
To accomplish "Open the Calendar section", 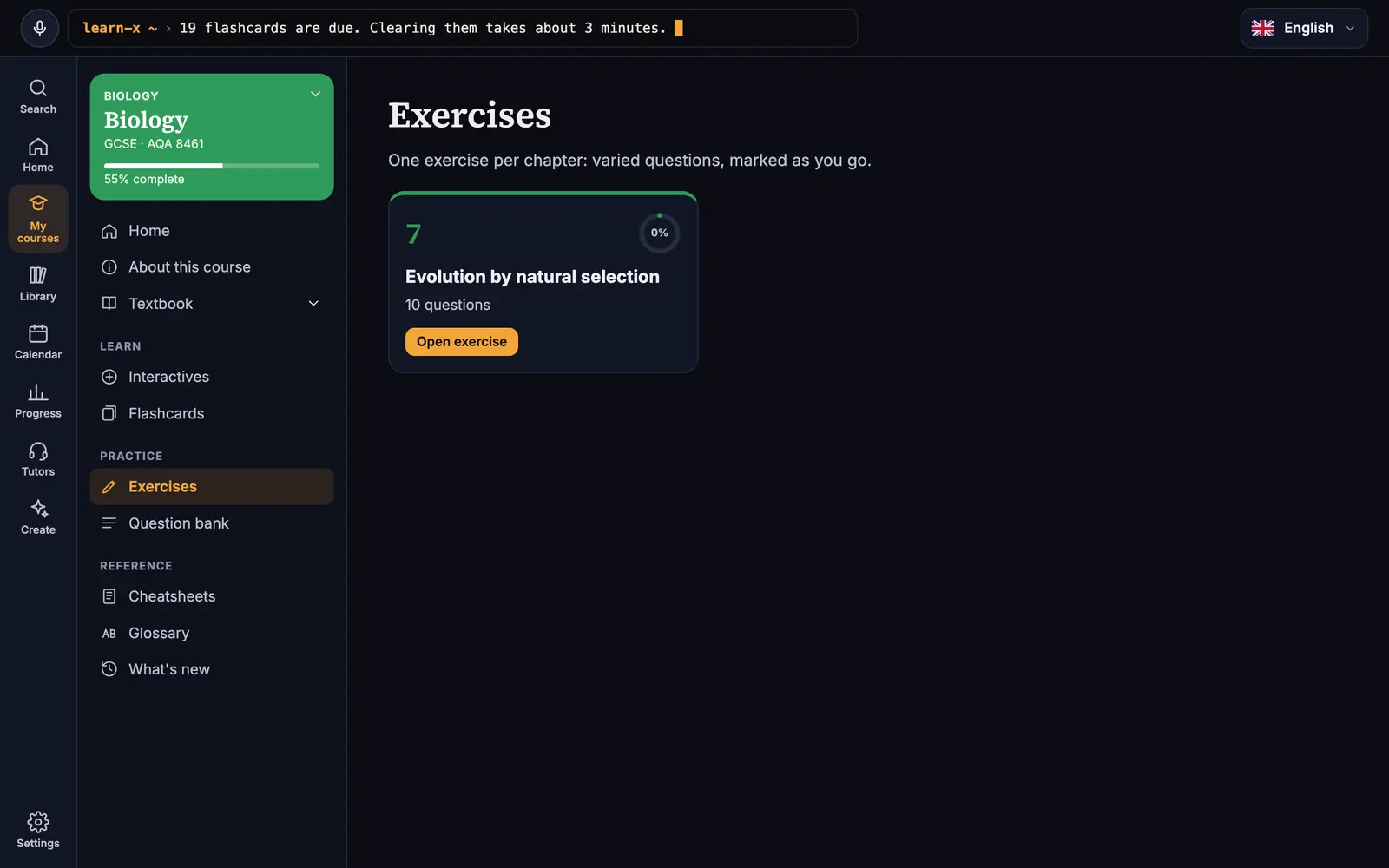I will 38,343.
